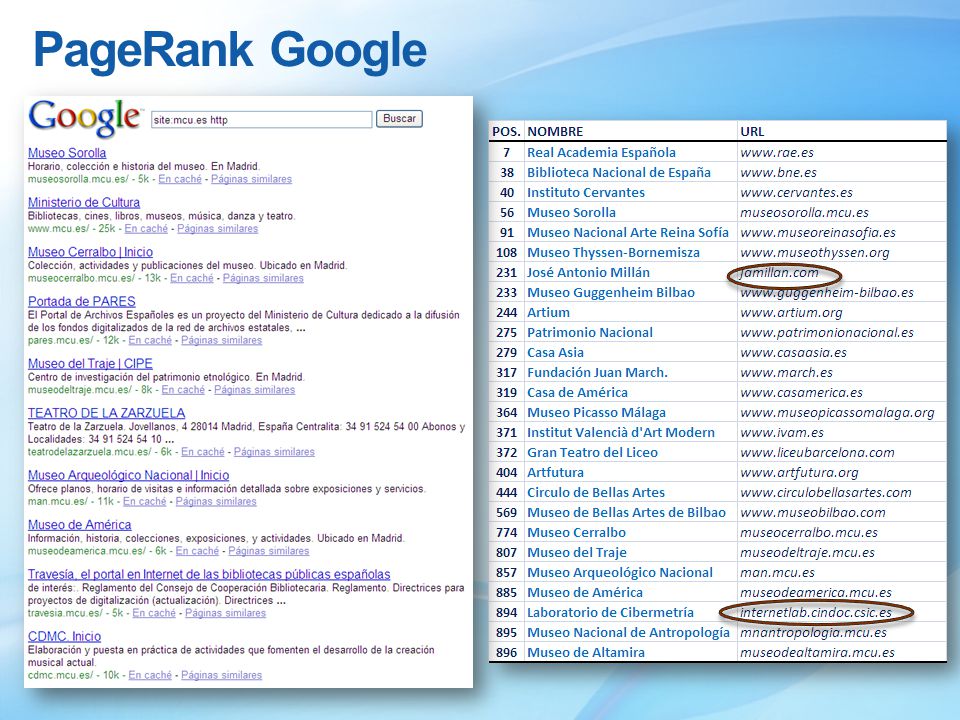Click the NOMBRE column header

[555, 132]
